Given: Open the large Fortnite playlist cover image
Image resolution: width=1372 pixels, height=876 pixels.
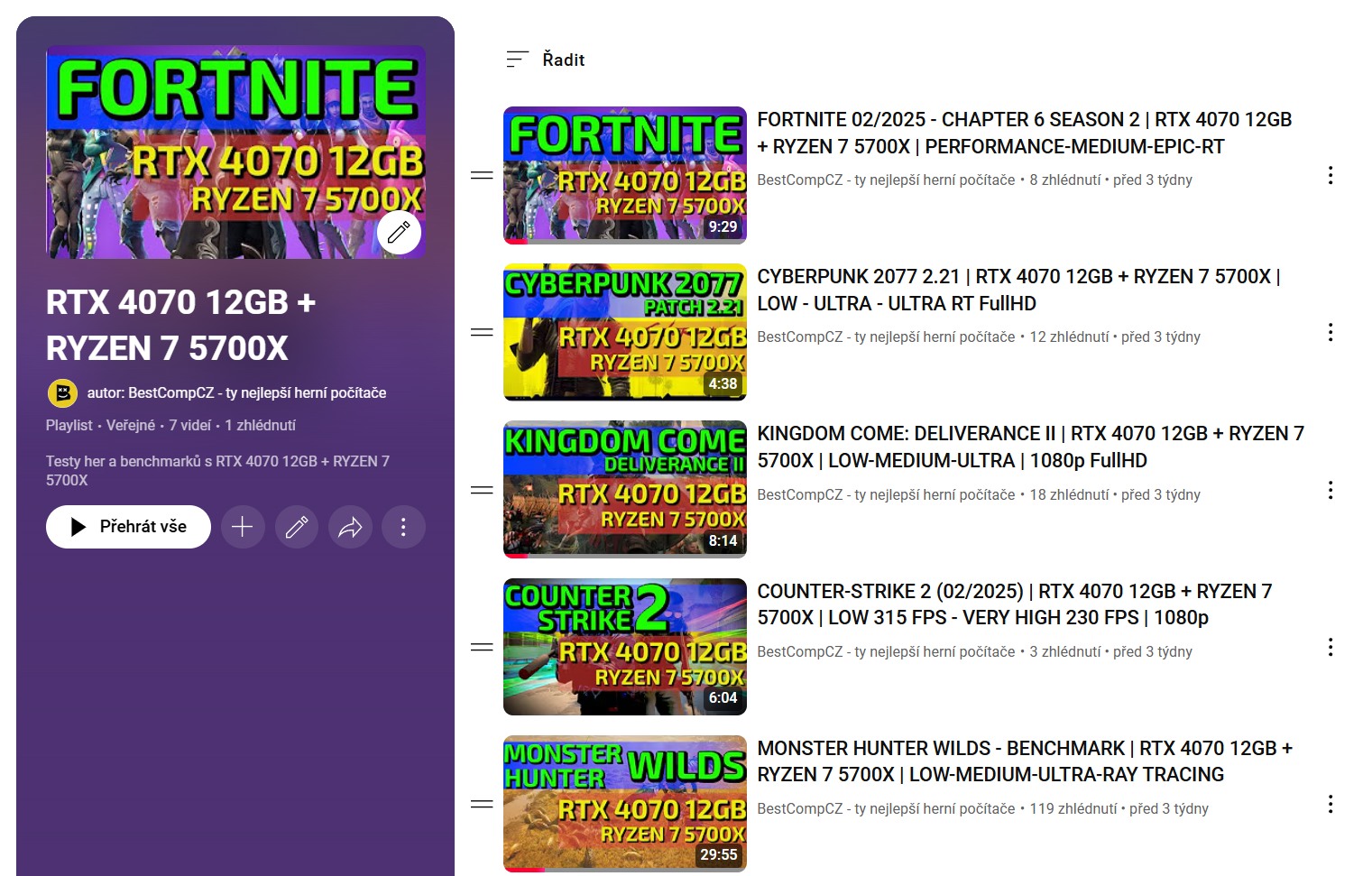Looking at the screenshot, I should tap(235, 152).
